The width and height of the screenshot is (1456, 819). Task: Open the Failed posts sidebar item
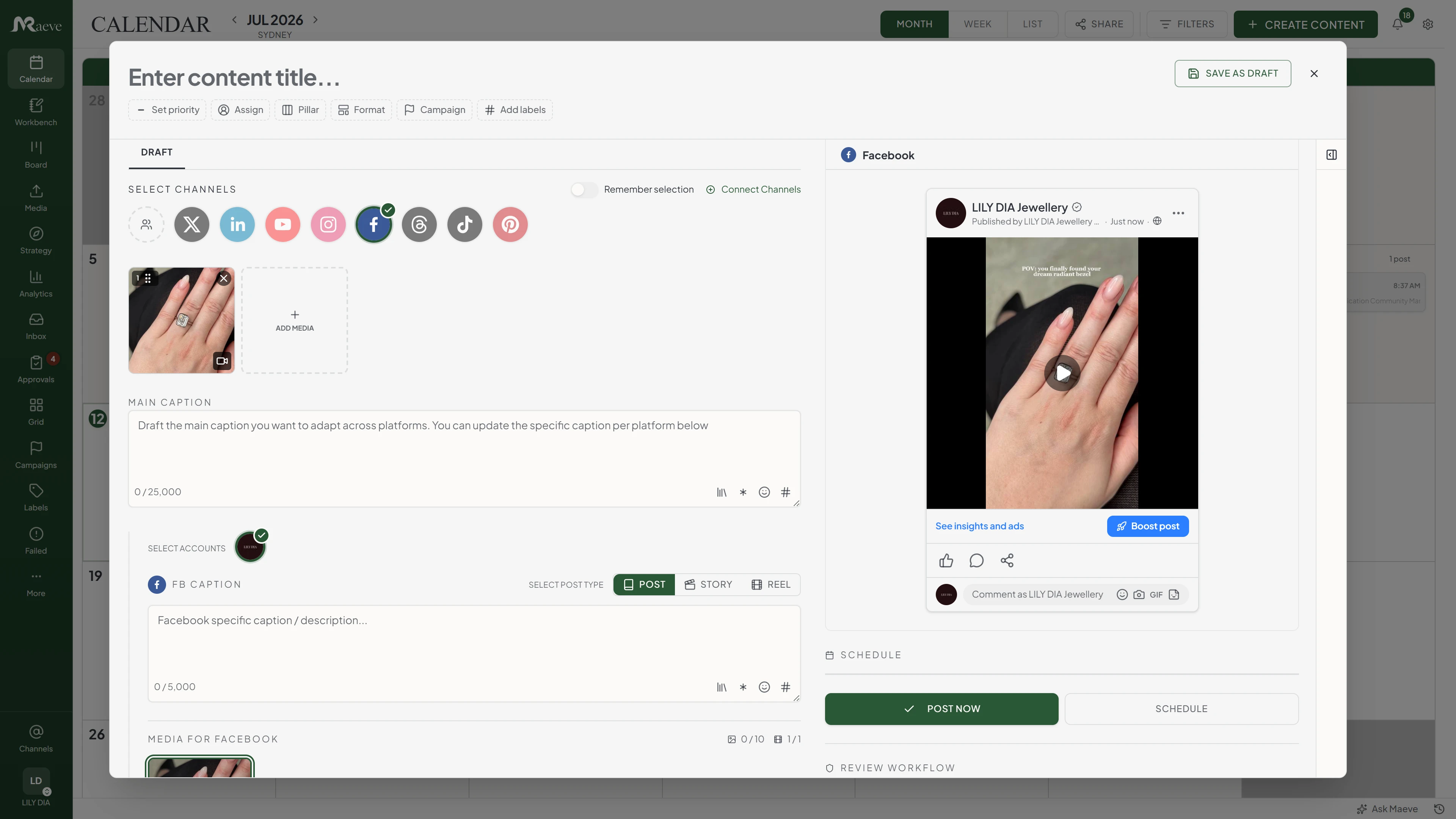coord(36,540)
